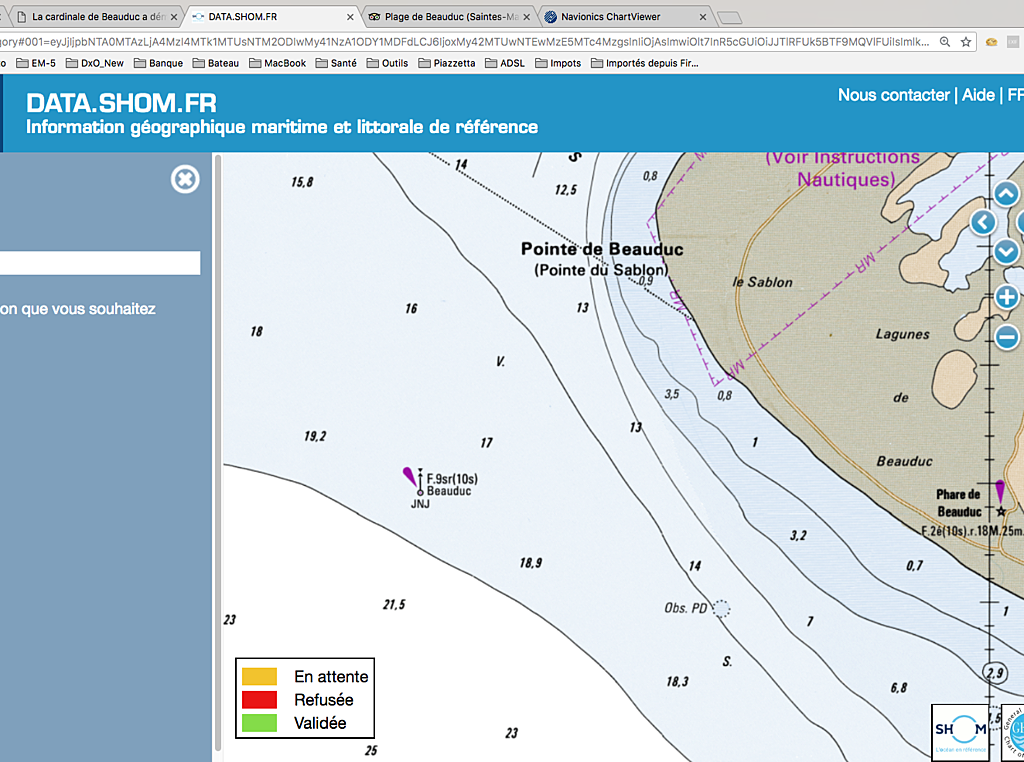Click the DATA.SHOM.FR site title
The height and width of the screenshot is (762, 1024).
click(x=121, y=103)
